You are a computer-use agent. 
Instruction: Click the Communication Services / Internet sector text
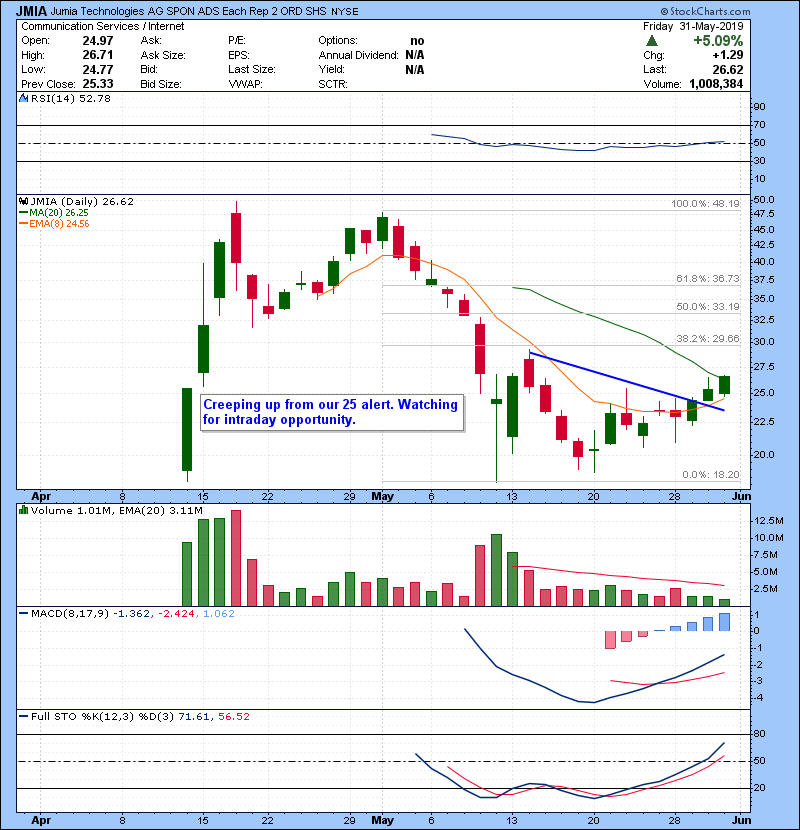click(x=103, y=26)
